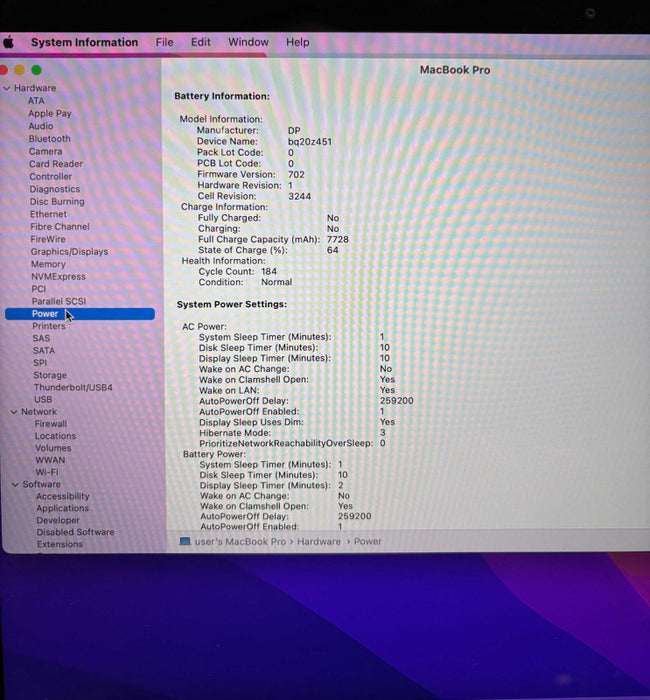Select Extensions under Software
The width and height of the screenshot is (650, 700).
60,544
